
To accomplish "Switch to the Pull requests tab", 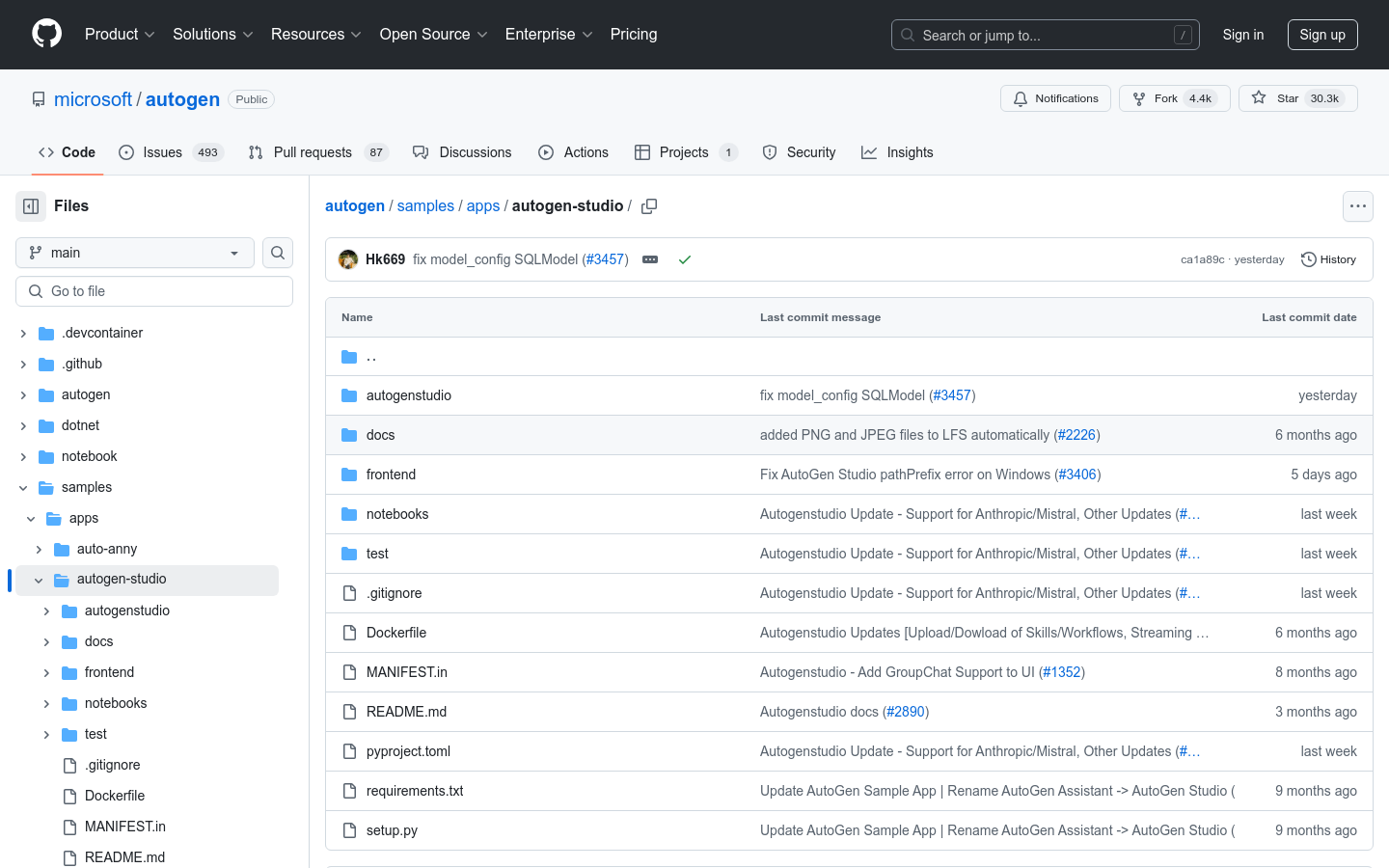I will 318,152.
